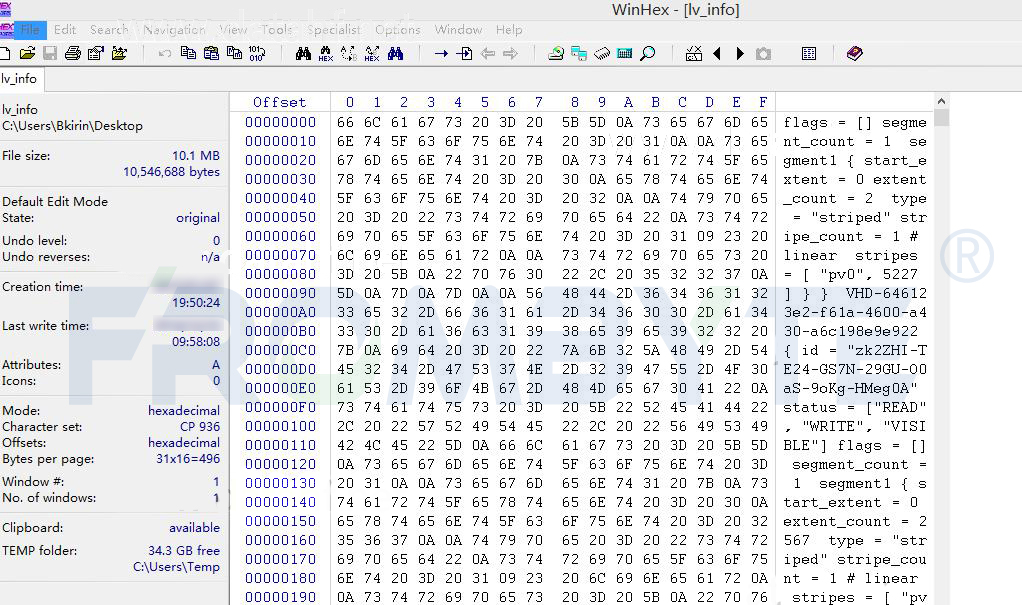Click the Find Text binoculars icon
Viewport: 1022px width, 605px height.
pyautogui.click(x=303, y=53)
